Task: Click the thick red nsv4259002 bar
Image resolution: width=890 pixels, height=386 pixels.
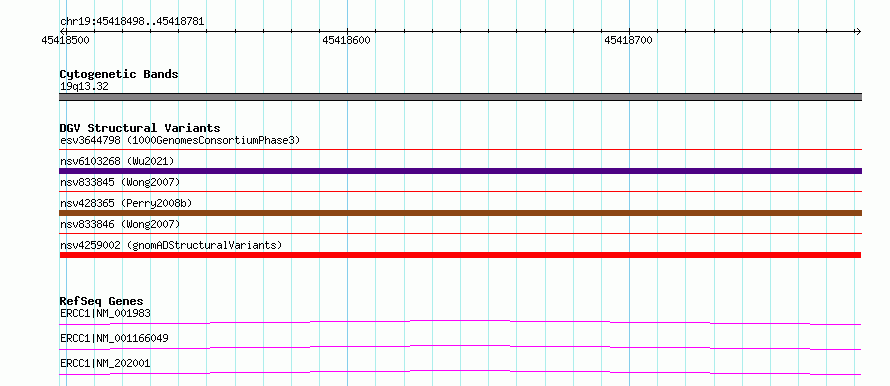Action: pos(460,255)
